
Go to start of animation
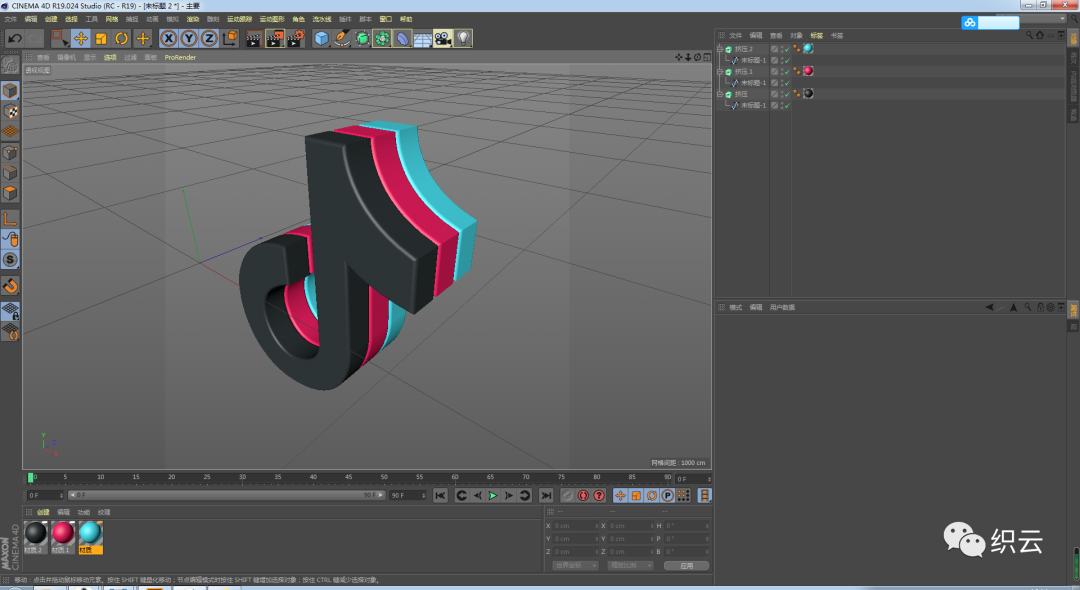[440, 496]
